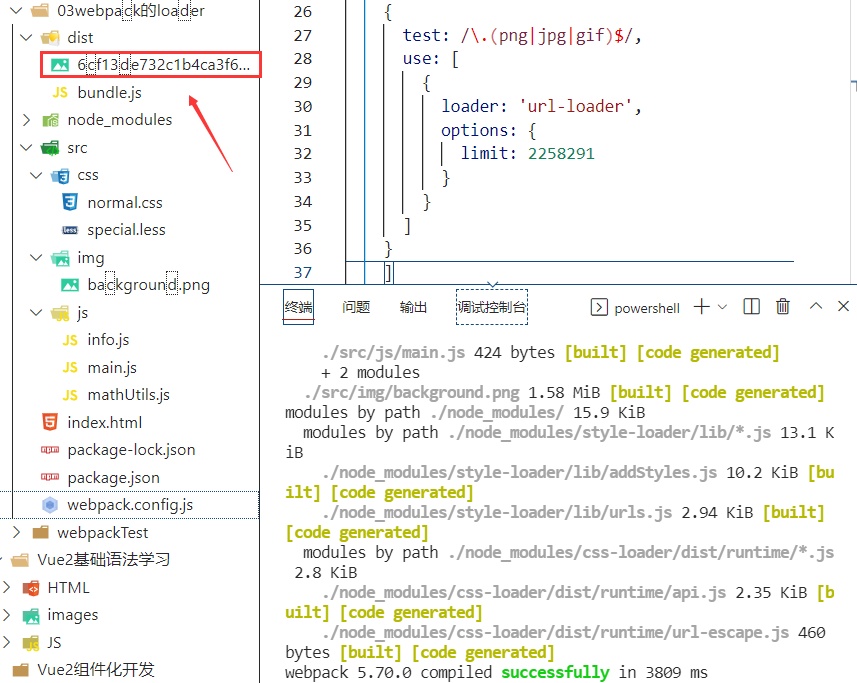The height and width of the screenshot is (683, 857).
Task: Click the JS icon beside bundle.js
Action: click(60, 93)
